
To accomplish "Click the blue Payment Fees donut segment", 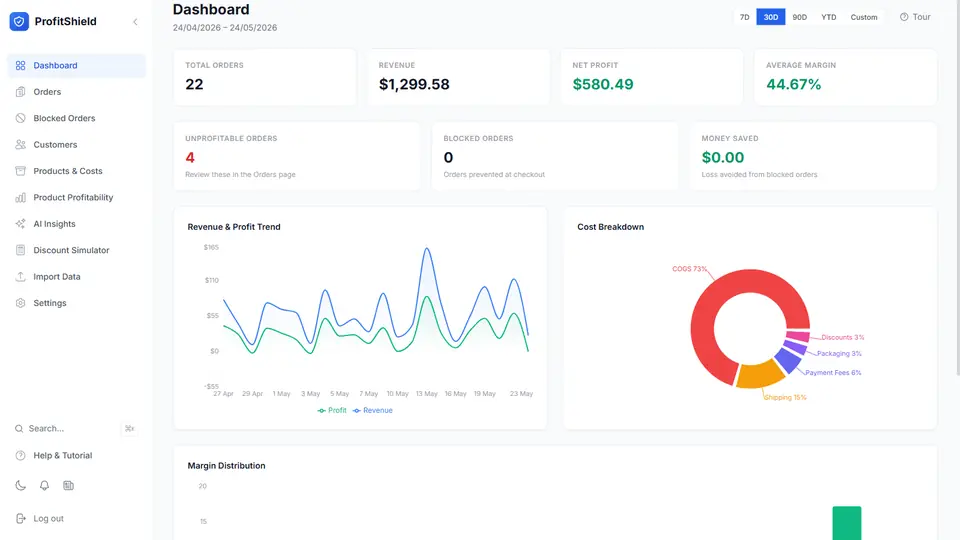I will (x=788, y=360).
